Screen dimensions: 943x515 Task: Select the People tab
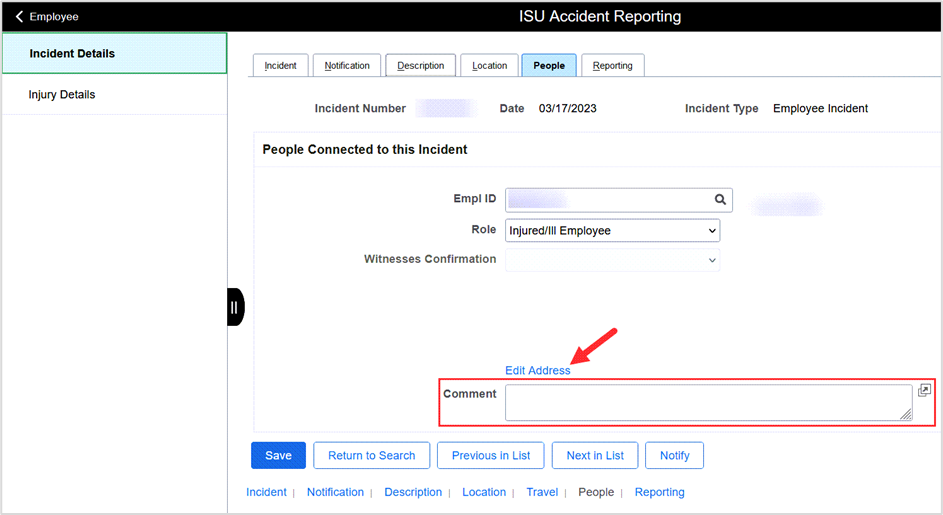(x=549, y=66)
